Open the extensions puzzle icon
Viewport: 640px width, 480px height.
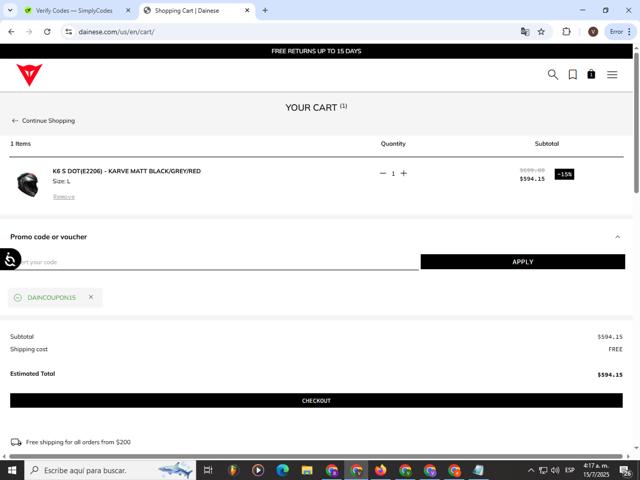(x=566, y=32)
